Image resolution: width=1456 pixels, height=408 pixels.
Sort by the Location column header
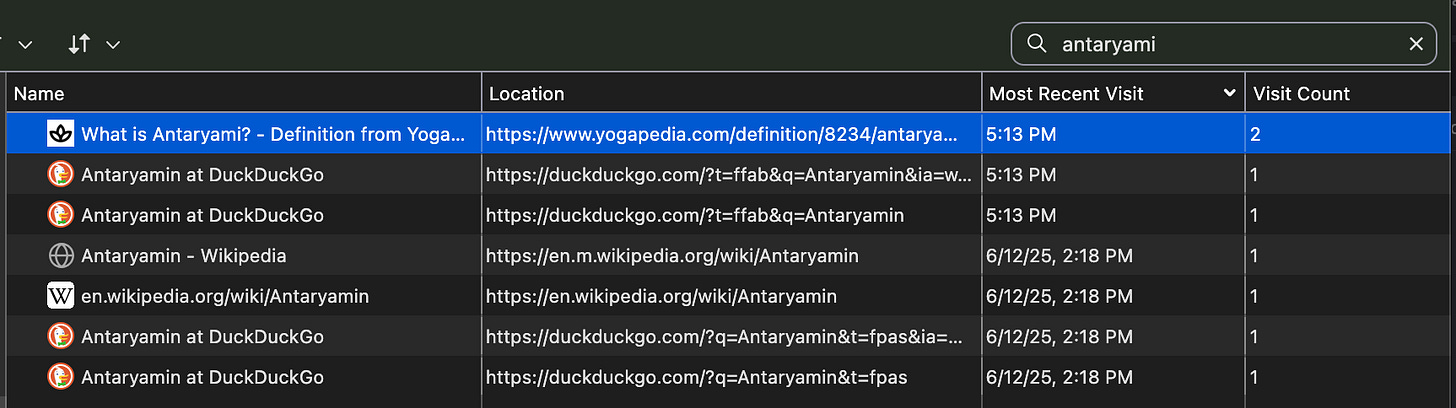[731, 93]
